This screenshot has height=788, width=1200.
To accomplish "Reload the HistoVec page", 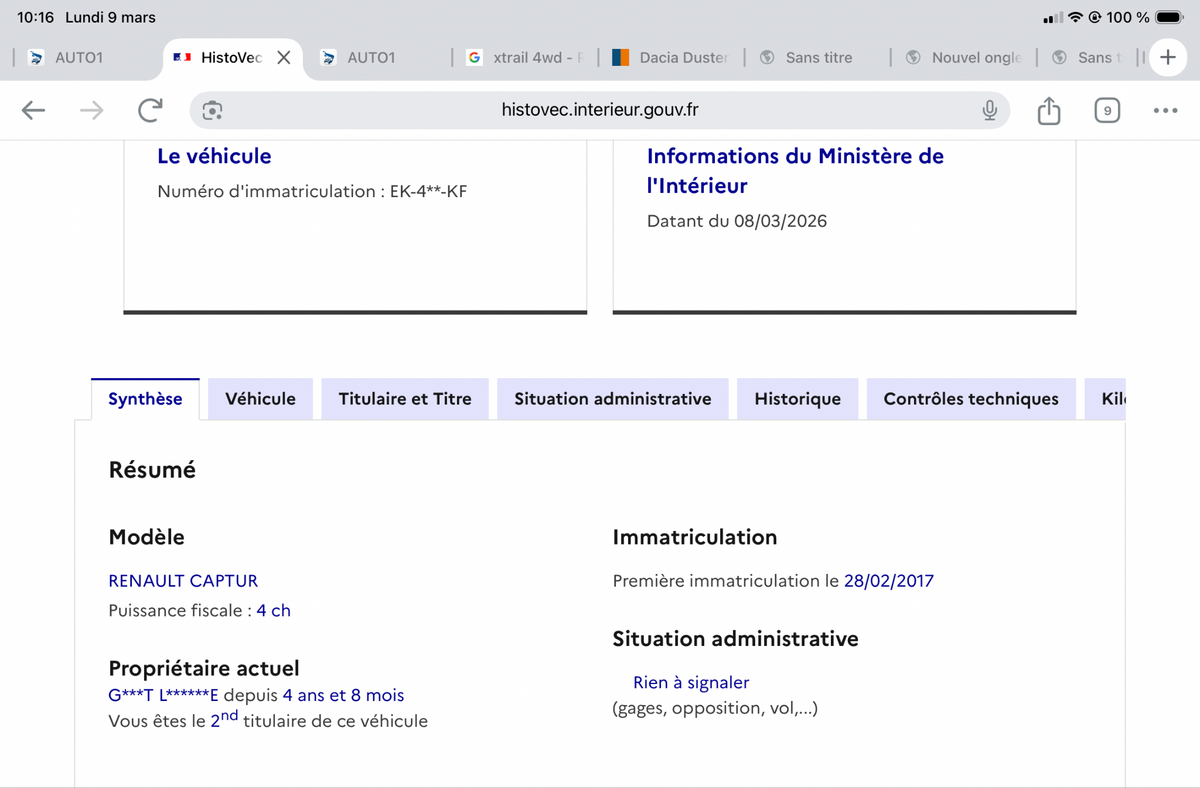I will tap(150, 110).
